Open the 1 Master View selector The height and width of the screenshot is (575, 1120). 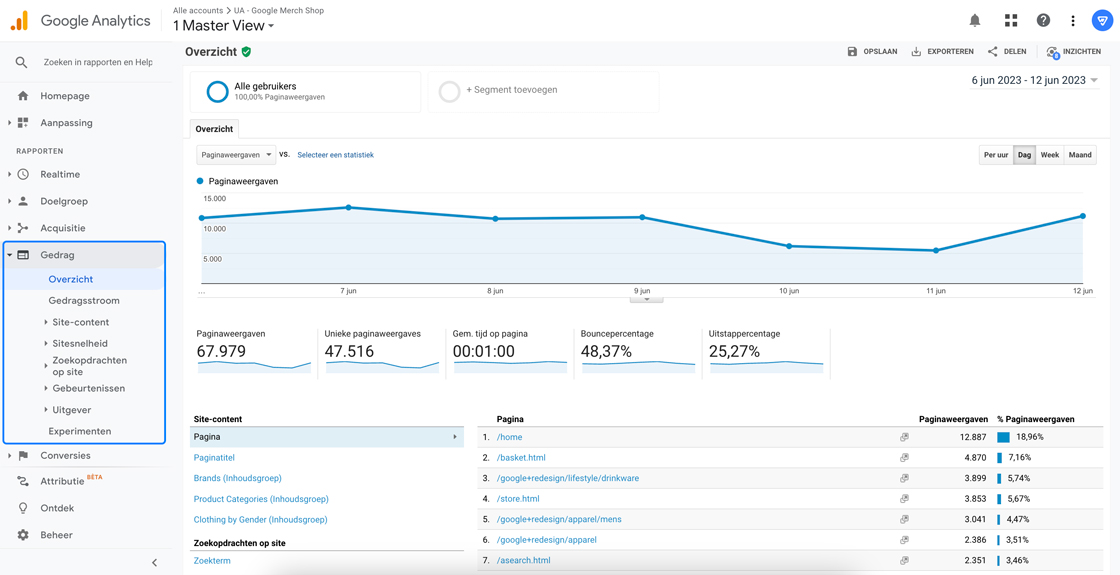pos(224,25)
